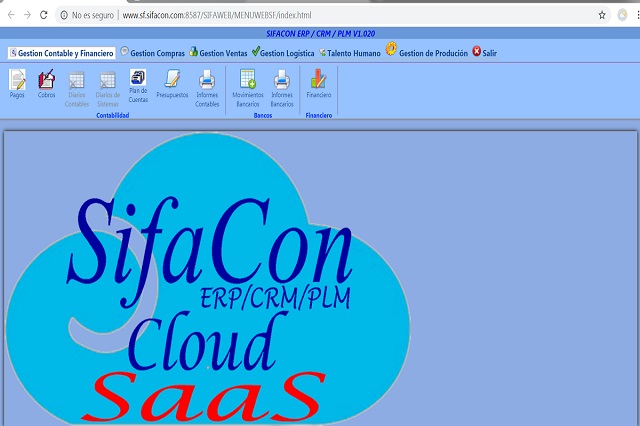This screenshot has width=640, height=426.
Task: Focus the browser address bar URL
Action: pos(217,15)
